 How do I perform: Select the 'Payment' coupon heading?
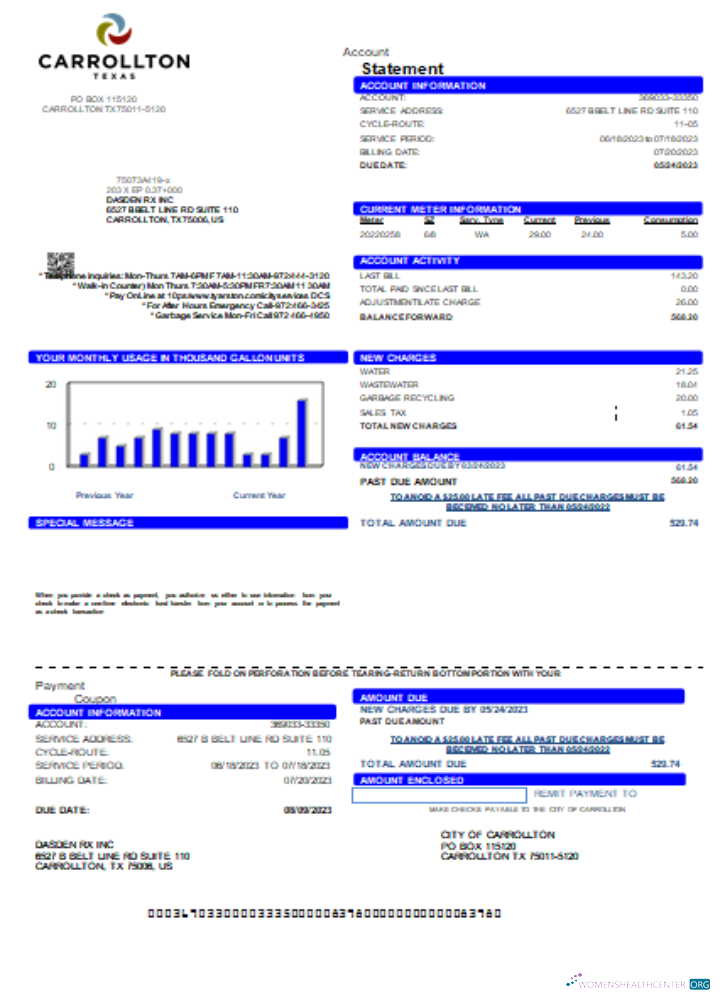tap(60, 686)
